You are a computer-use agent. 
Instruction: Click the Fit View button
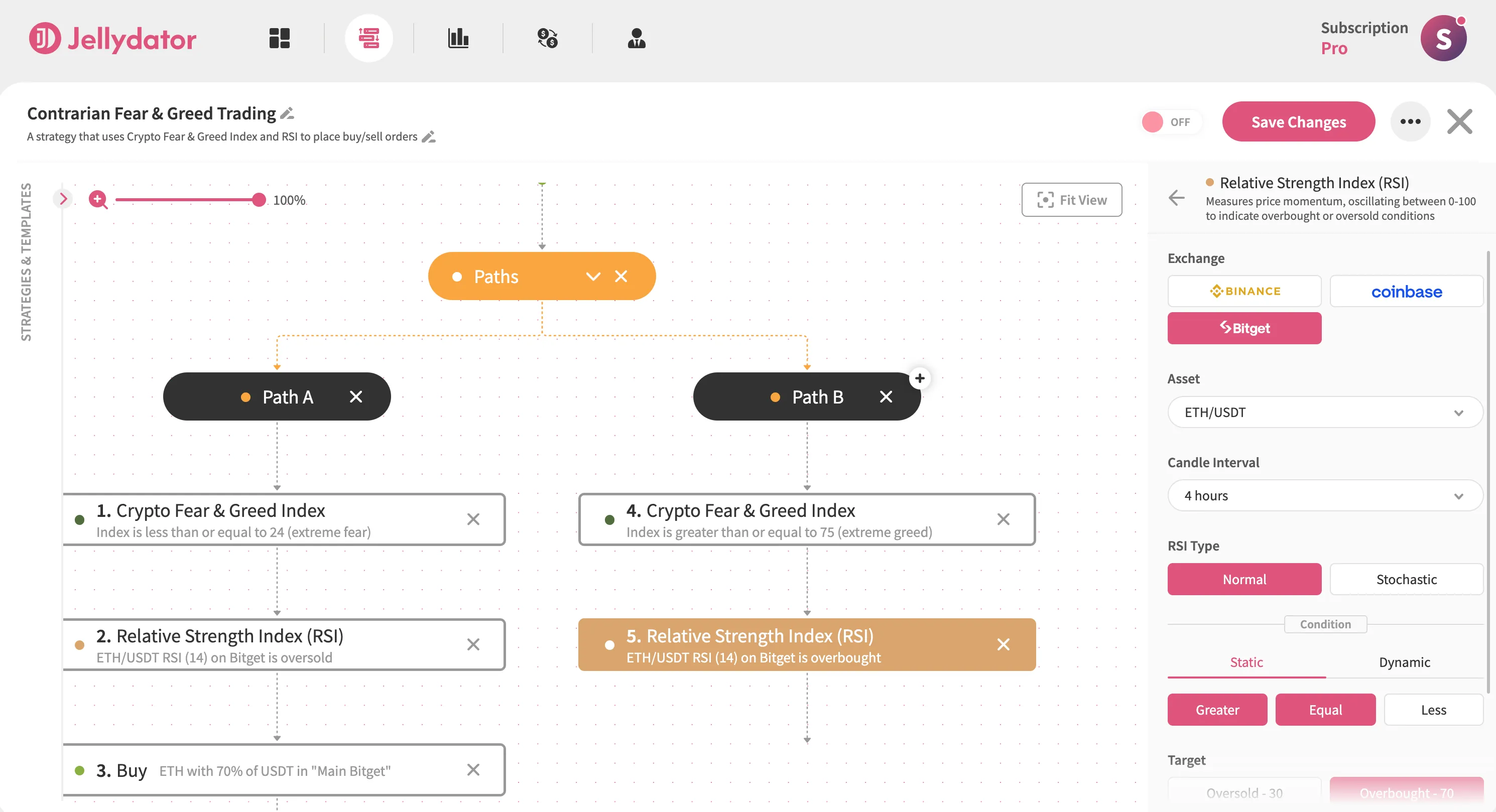tap(1071, 200)
